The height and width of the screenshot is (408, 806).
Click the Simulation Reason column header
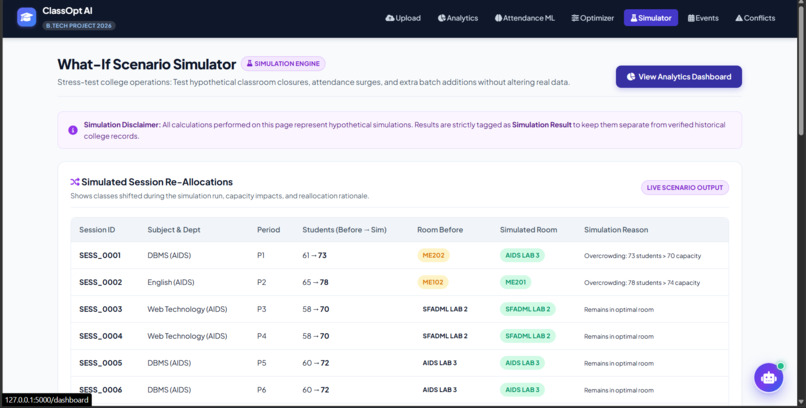tap(616, 230)
